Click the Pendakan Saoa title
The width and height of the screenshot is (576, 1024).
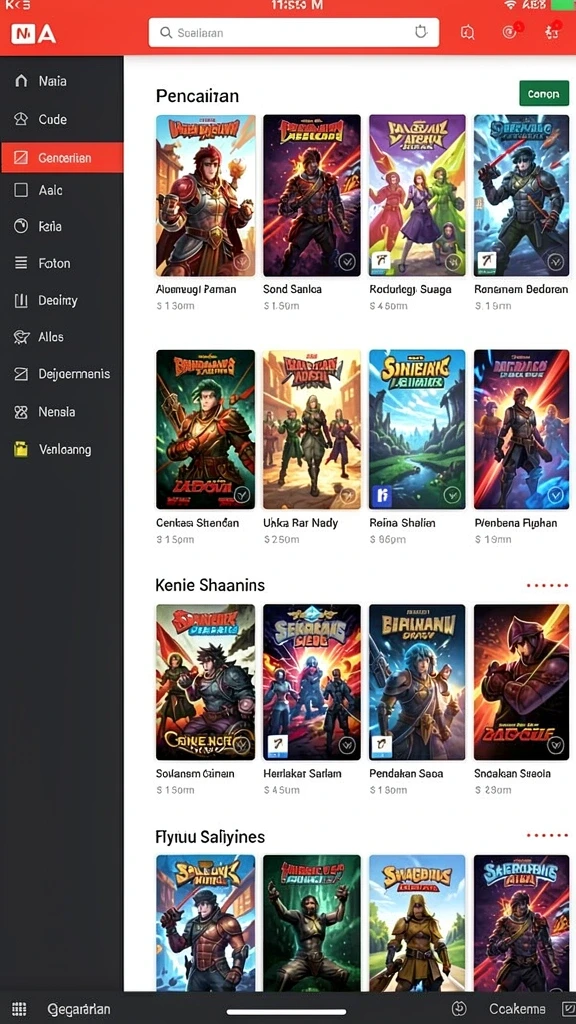tap(406, 773)
